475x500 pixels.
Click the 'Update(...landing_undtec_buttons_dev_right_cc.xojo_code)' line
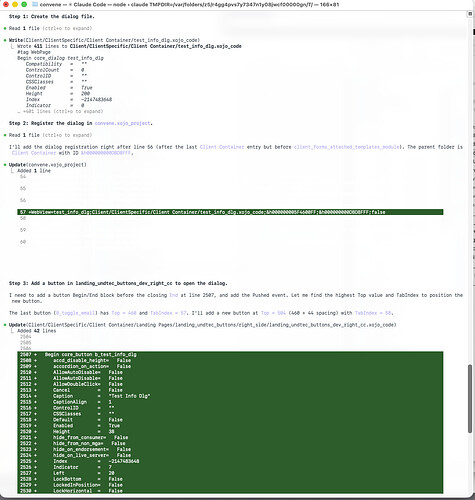[203, 325]
